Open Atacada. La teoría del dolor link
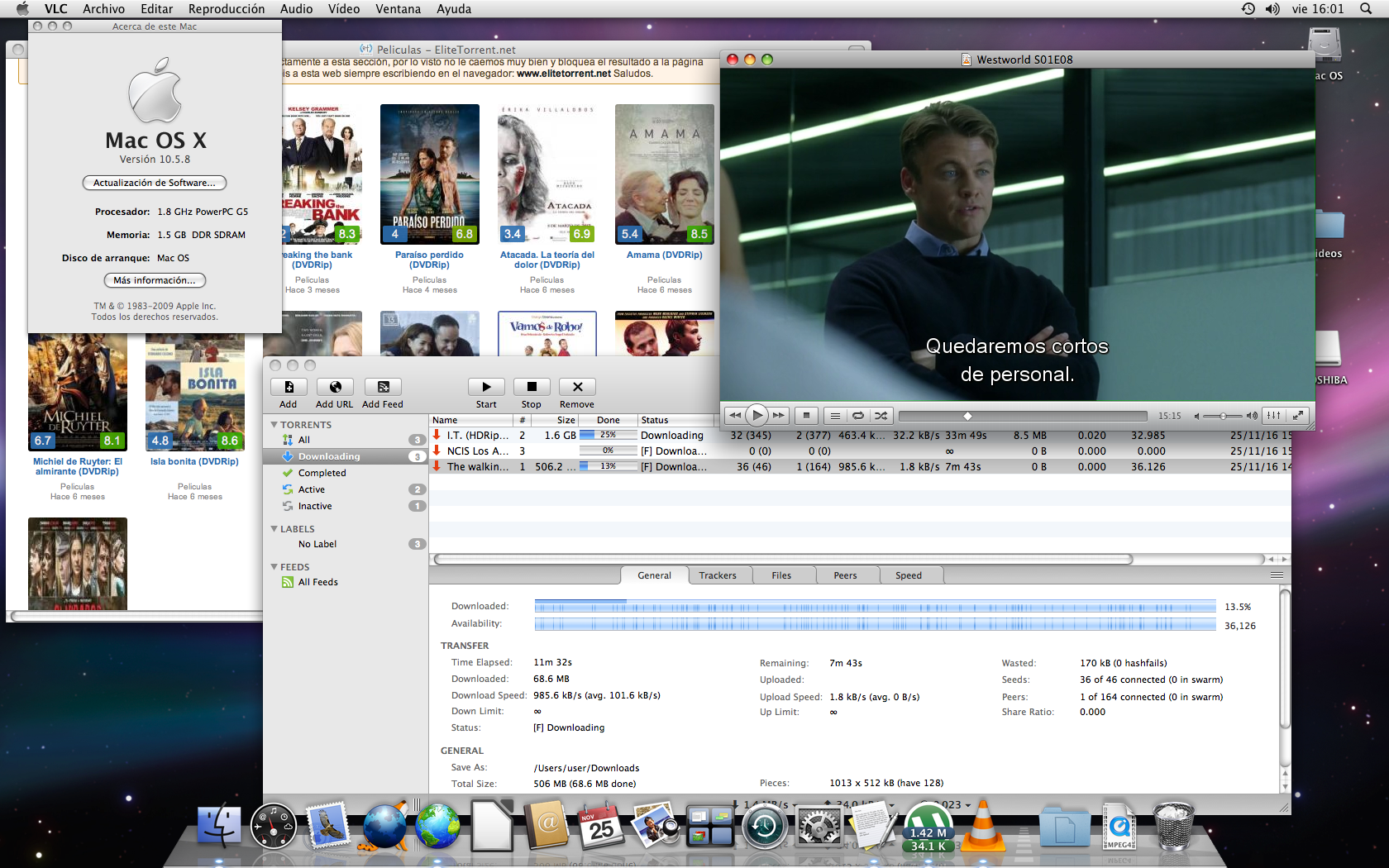 (x=547, y=260)
